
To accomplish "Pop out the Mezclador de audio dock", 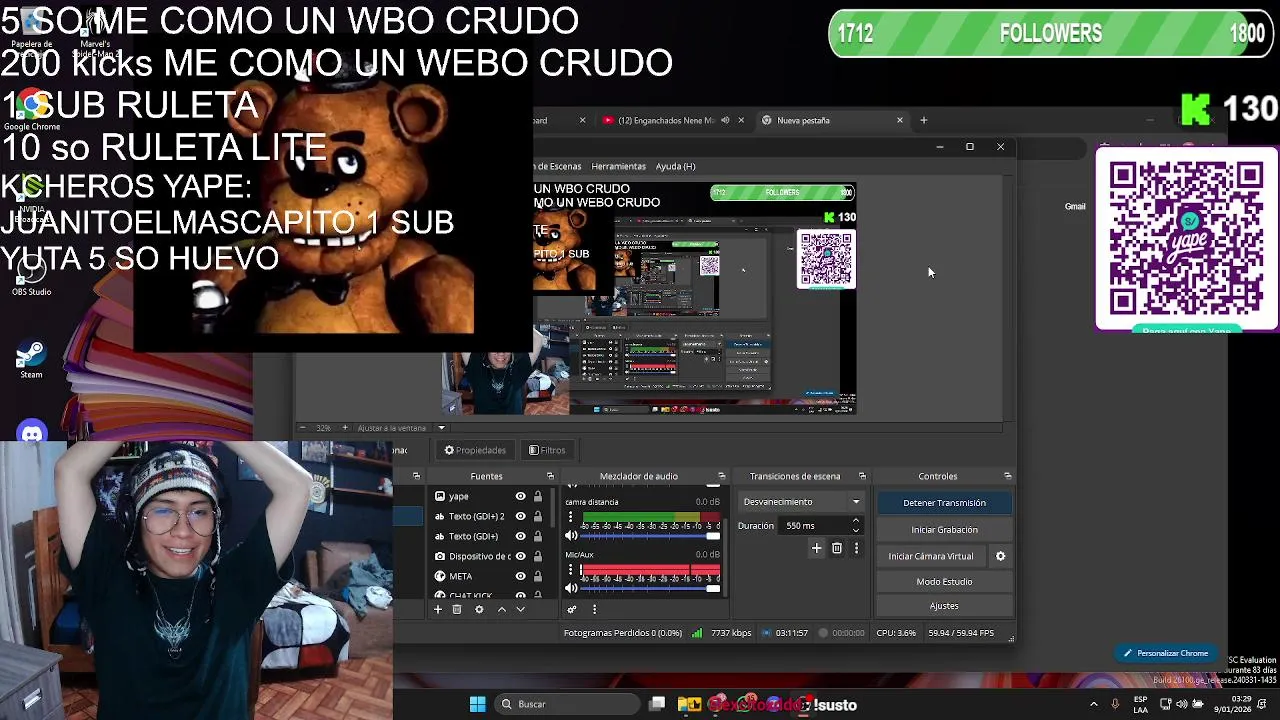I will (721, 476).
